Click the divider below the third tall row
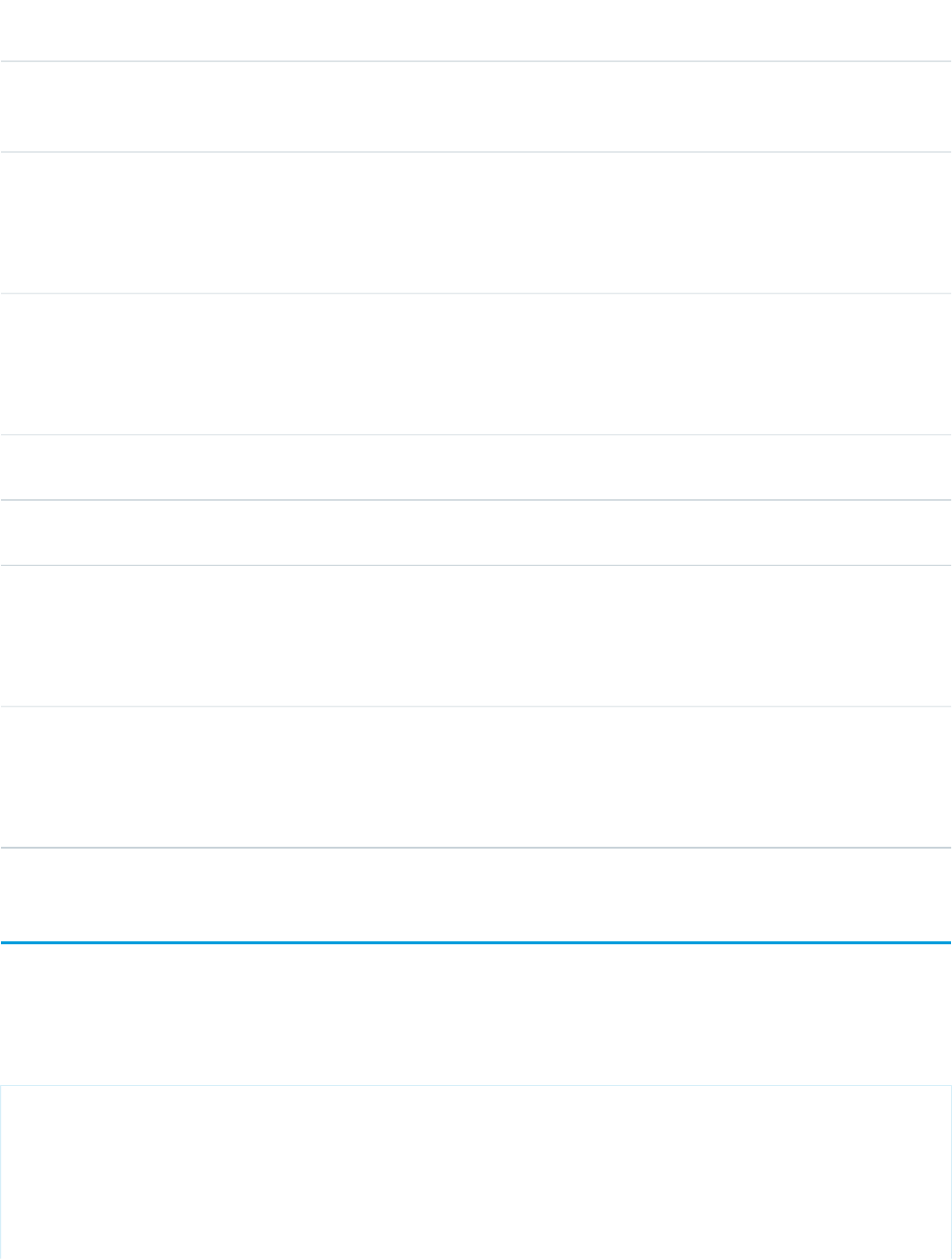Screen dimensions: 952x1259 (476, 293)
